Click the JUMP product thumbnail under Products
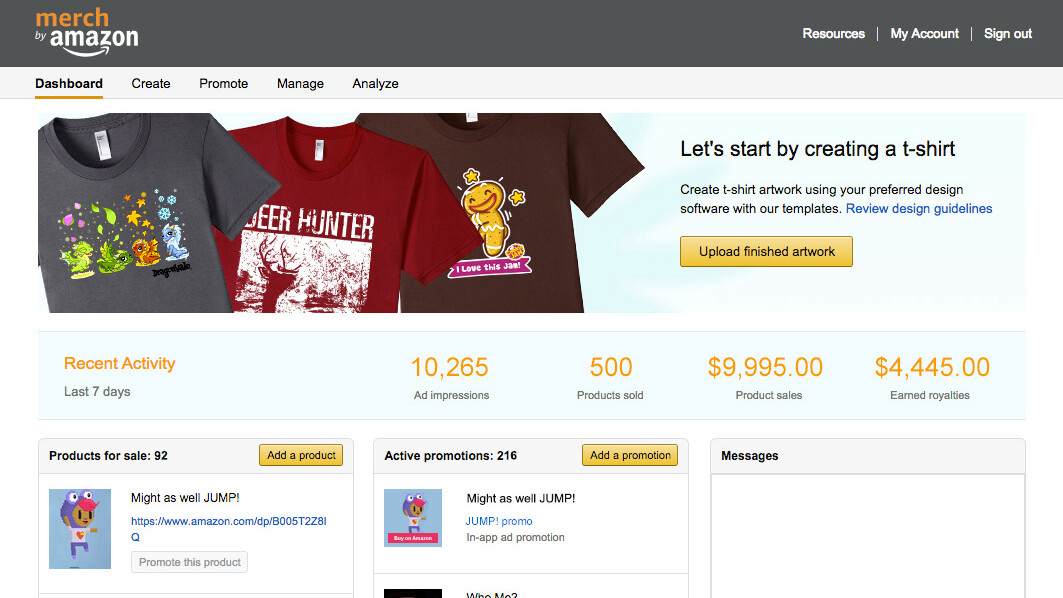The image size is (1063, 598). (x=80, y=528)
